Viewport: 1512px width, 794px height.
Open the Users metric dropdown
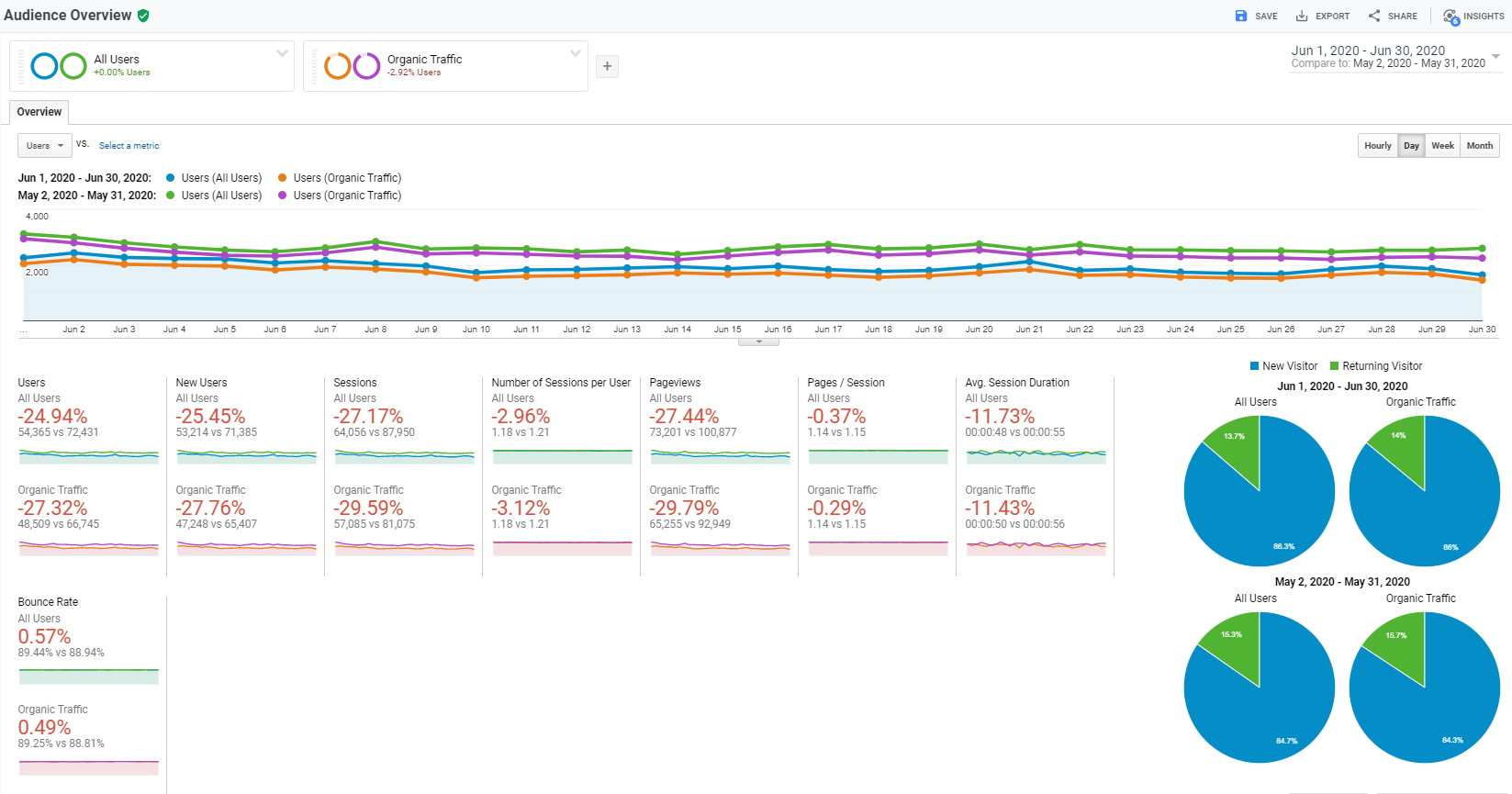tap(44, 146)
